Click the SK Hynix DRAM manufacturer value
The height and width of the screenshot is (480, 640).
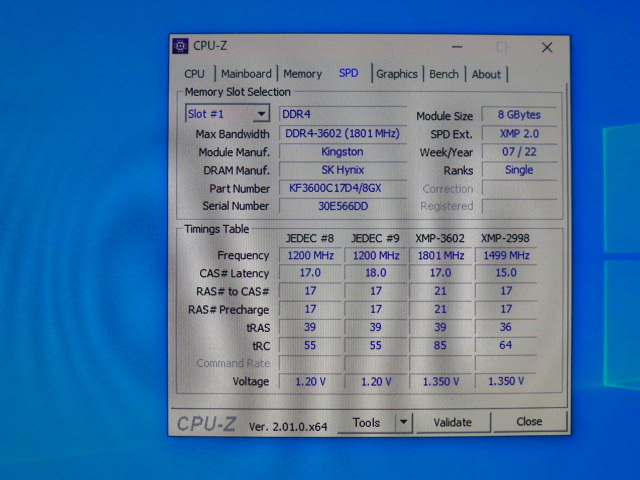[342, 170]
